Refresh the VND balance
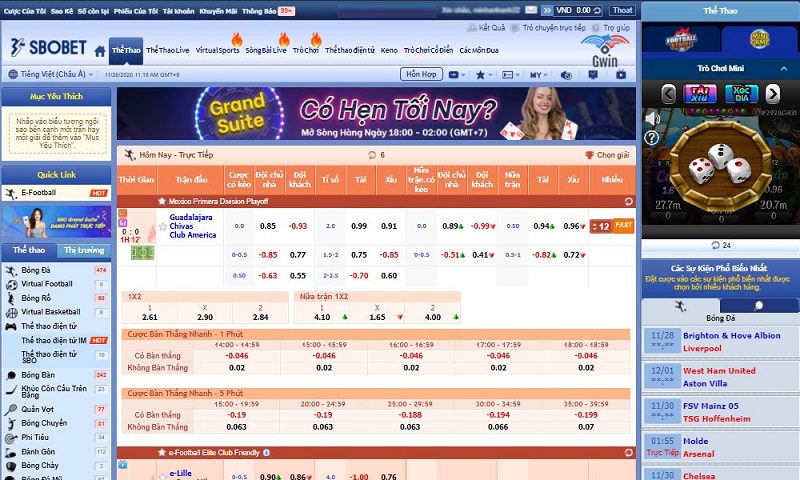800x480 pixels. (x=597, y=10)
